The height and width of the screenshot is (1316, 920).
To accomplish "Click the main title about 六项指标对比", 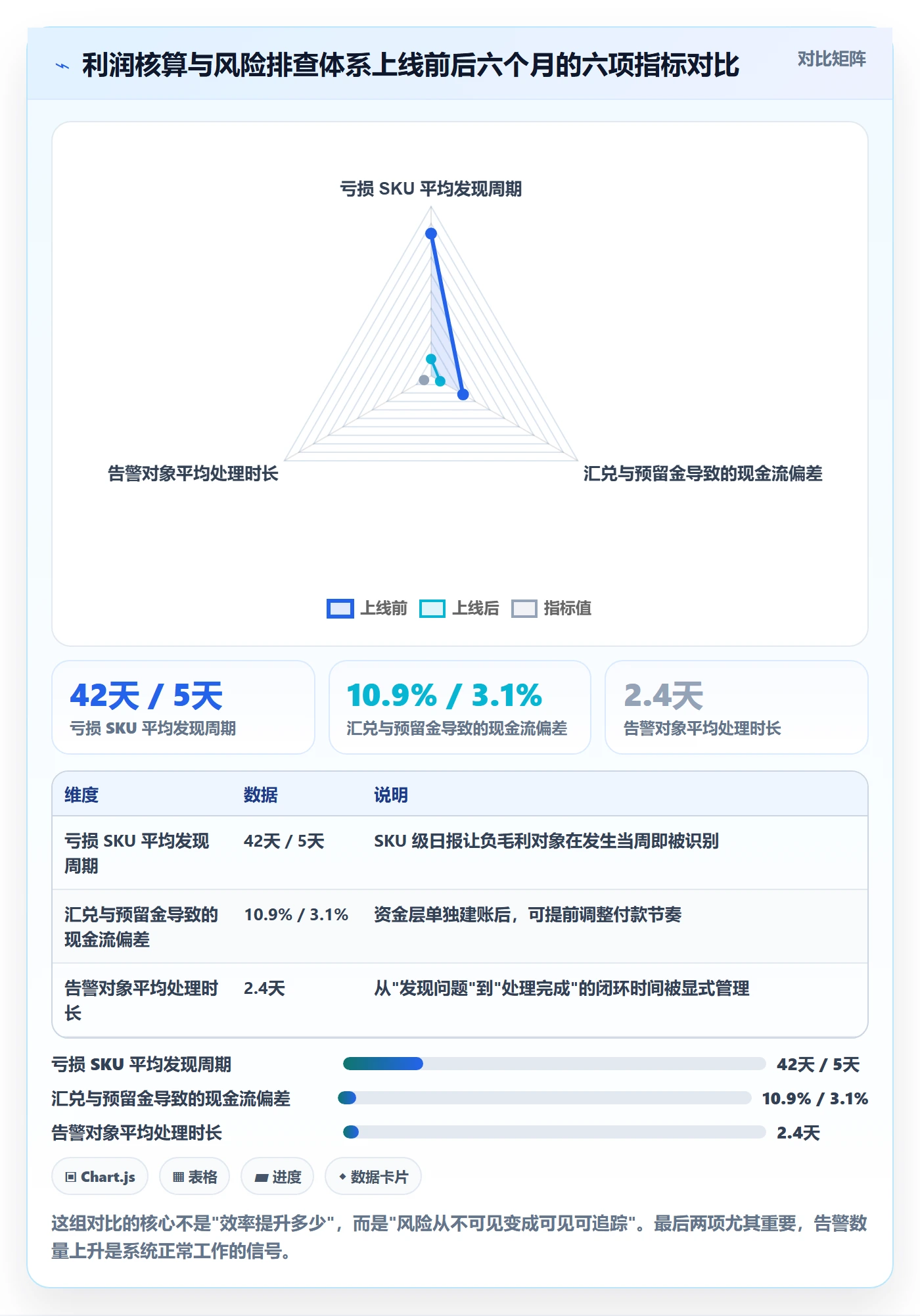I will tap(411, 66).
